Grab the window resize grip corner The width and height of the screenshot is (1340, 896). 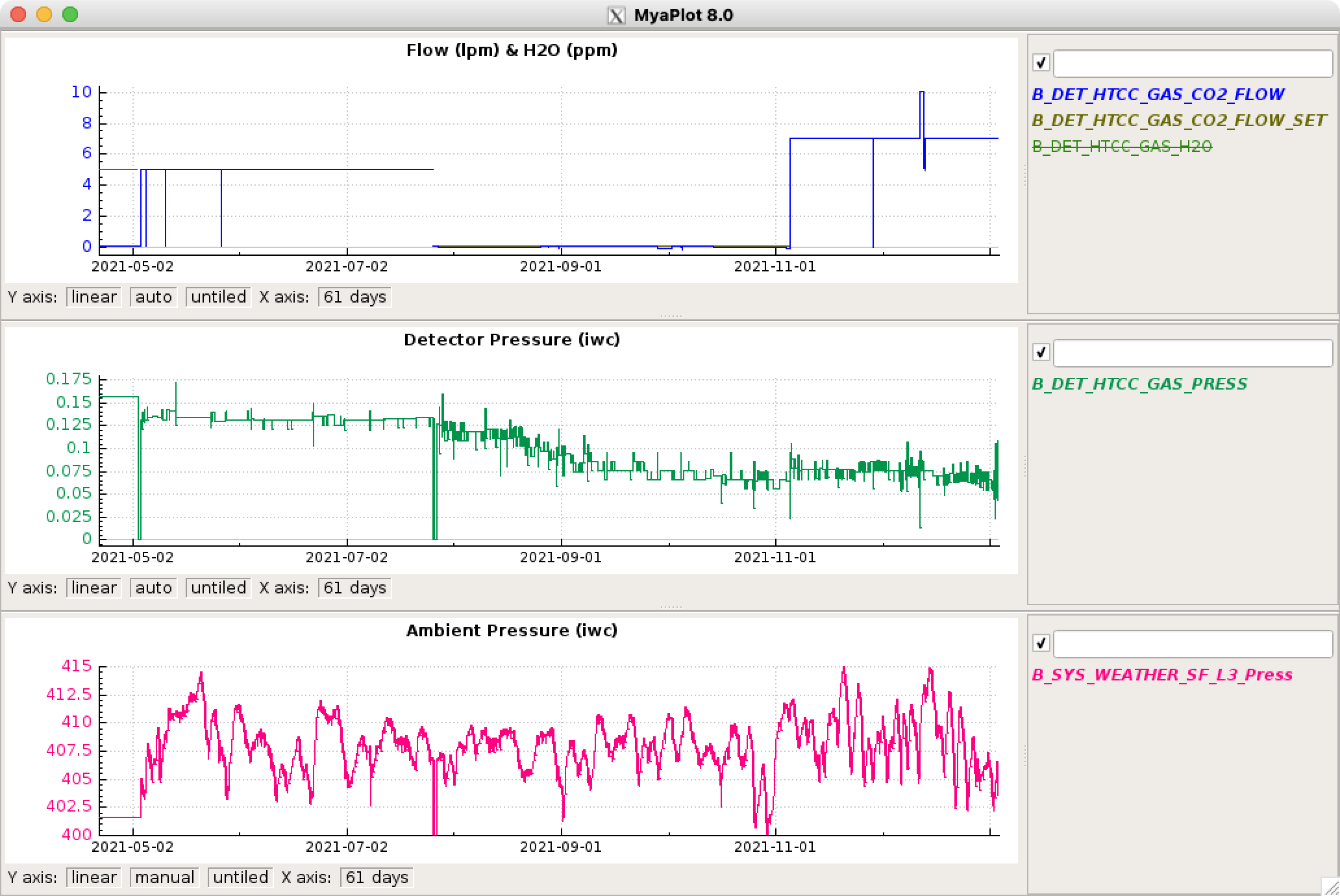coord(1331,887)
